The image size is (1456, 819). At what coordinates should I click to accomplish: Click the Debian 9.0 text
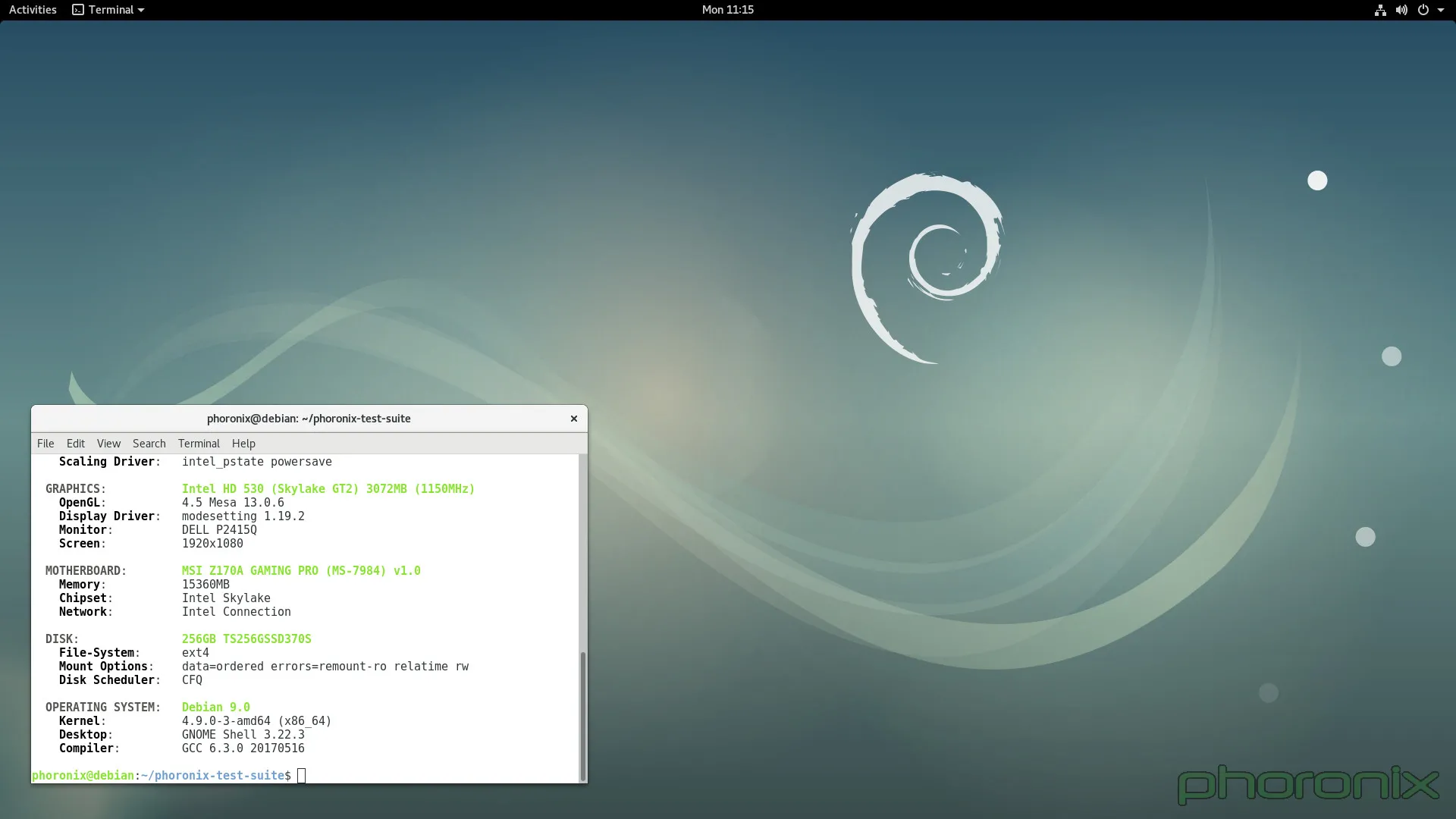tap(215, 708)
